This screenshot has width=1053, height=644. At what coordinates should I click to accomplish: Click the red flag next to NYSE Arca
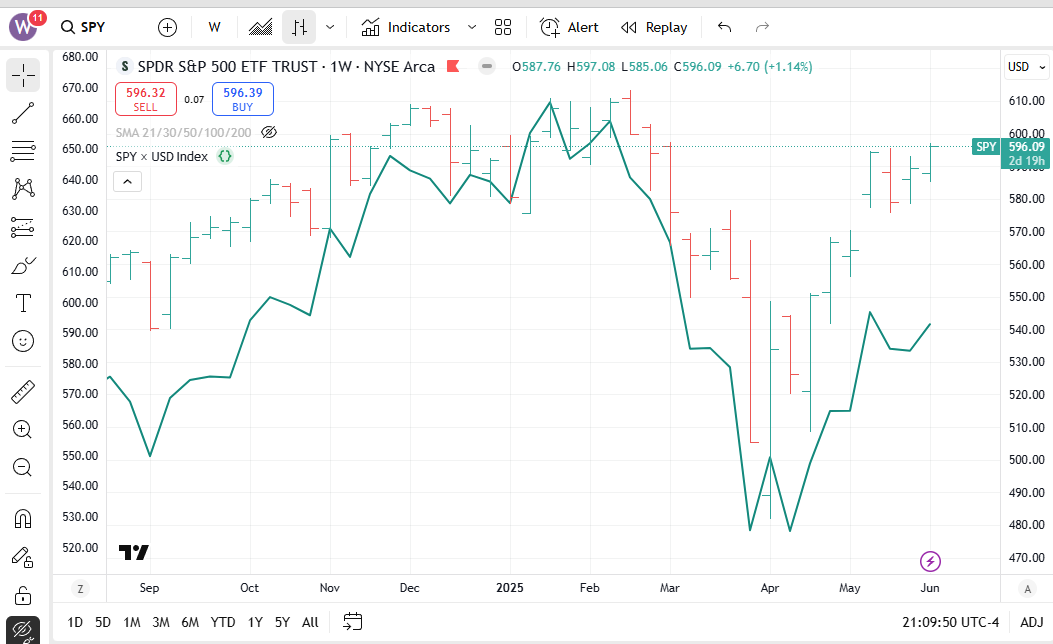[453, 66]
